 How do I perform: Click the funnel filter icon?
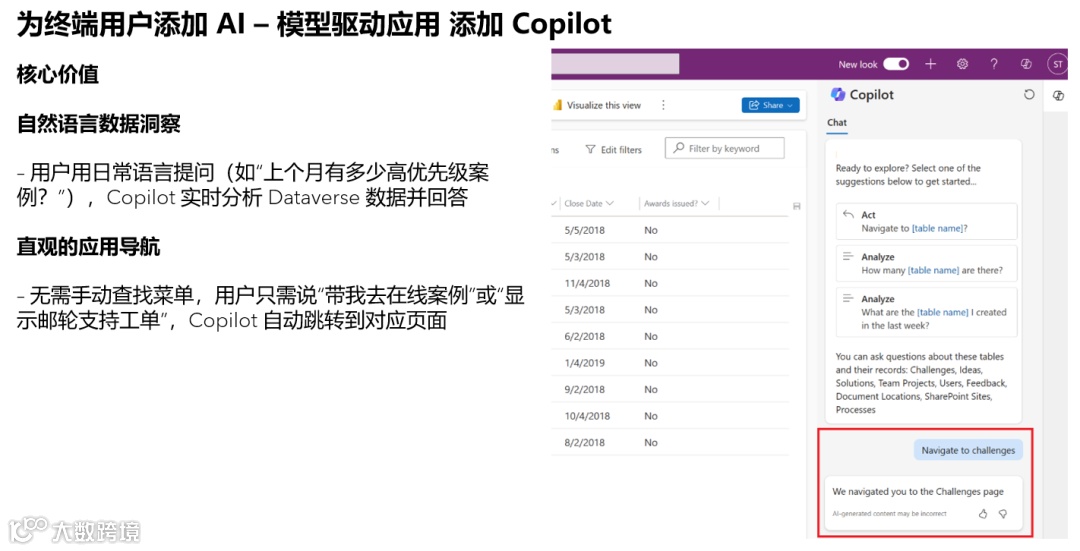point(590,149)
